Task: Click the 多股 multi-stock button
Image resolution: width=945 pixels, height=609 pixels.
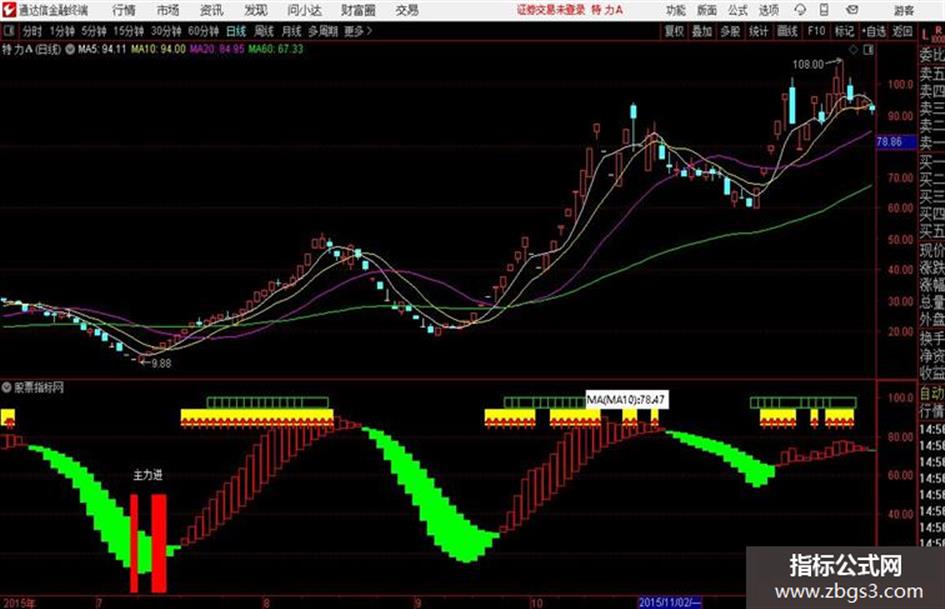Action: [x=730, y=31]
